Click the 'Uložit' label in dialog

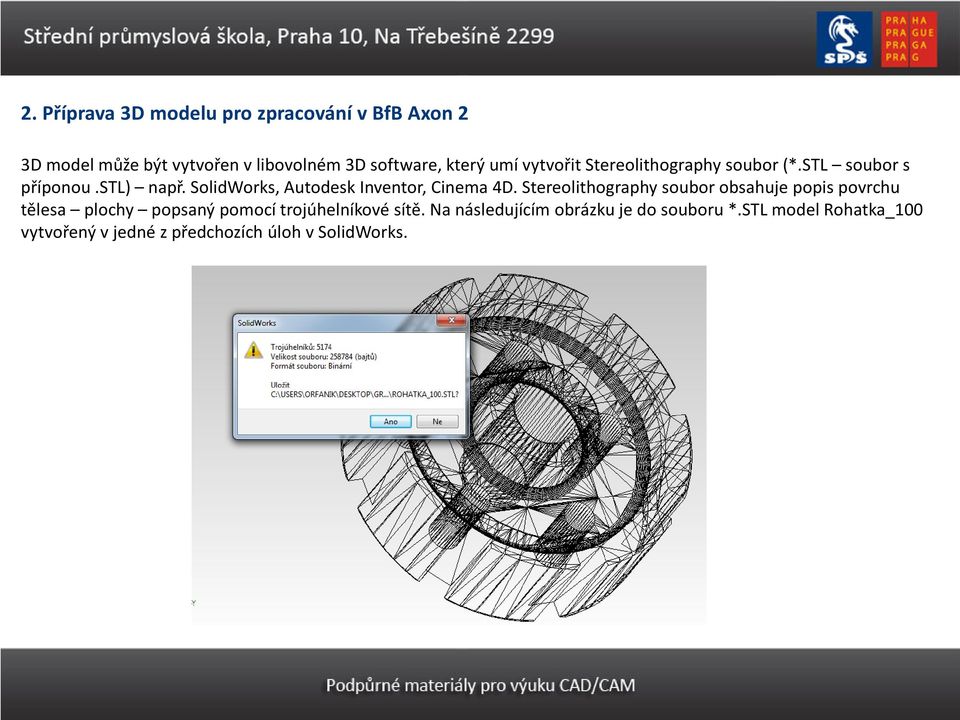tap(280, 385)
